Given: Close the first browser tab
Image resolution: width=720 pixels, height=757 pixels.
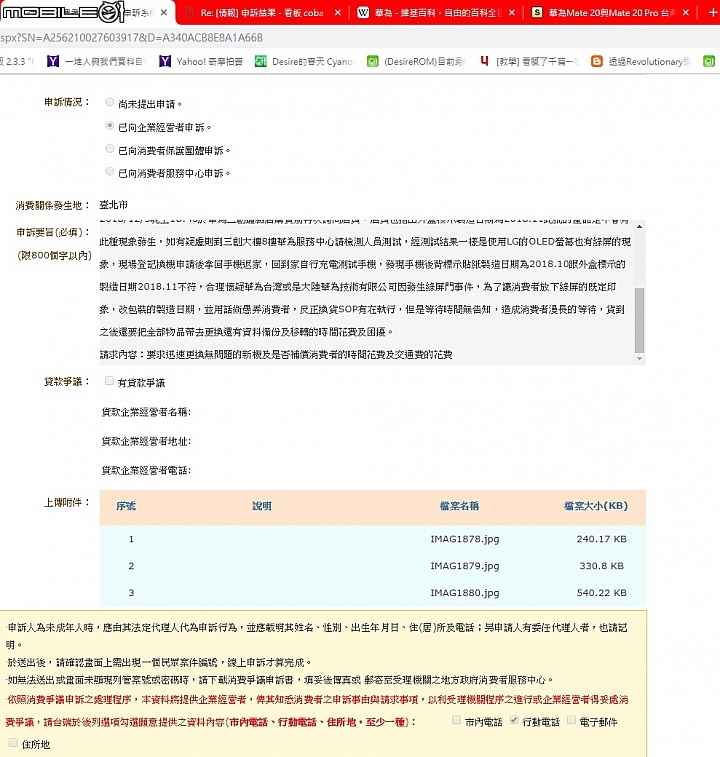Looking at the screenshot, I should click(x=164, y=13).
